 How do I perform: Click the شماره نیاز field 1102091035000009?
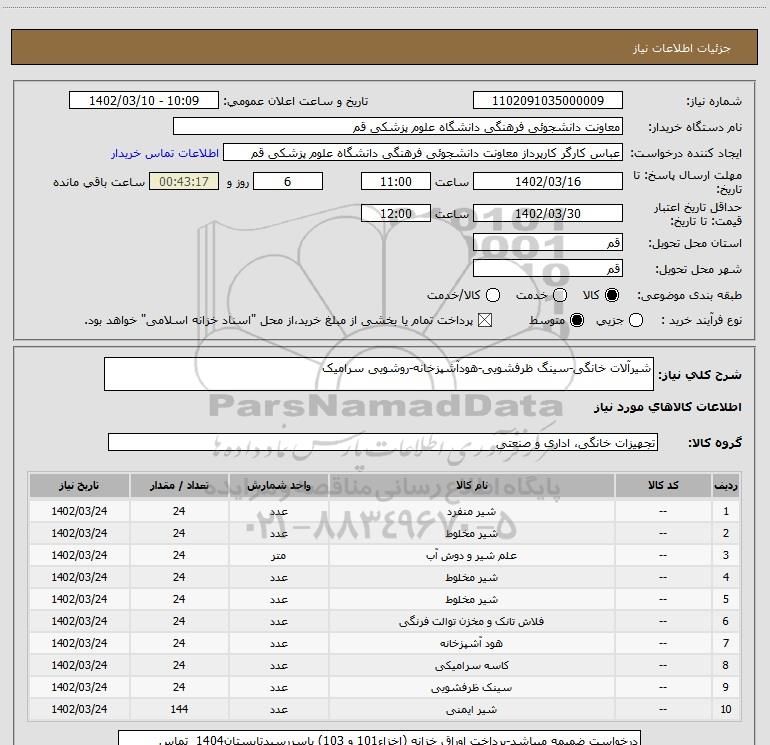(x=548, y=100)
